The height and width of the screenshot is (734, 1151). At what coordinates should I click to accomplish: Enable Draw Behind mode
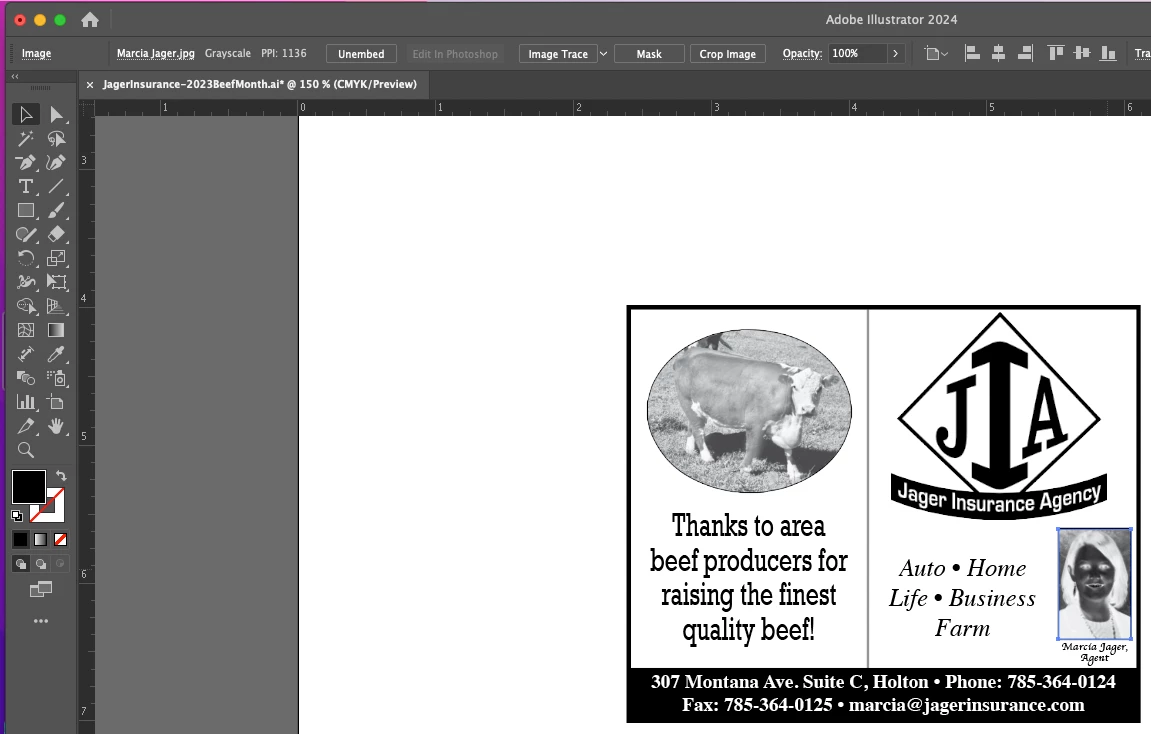(40, 564)
